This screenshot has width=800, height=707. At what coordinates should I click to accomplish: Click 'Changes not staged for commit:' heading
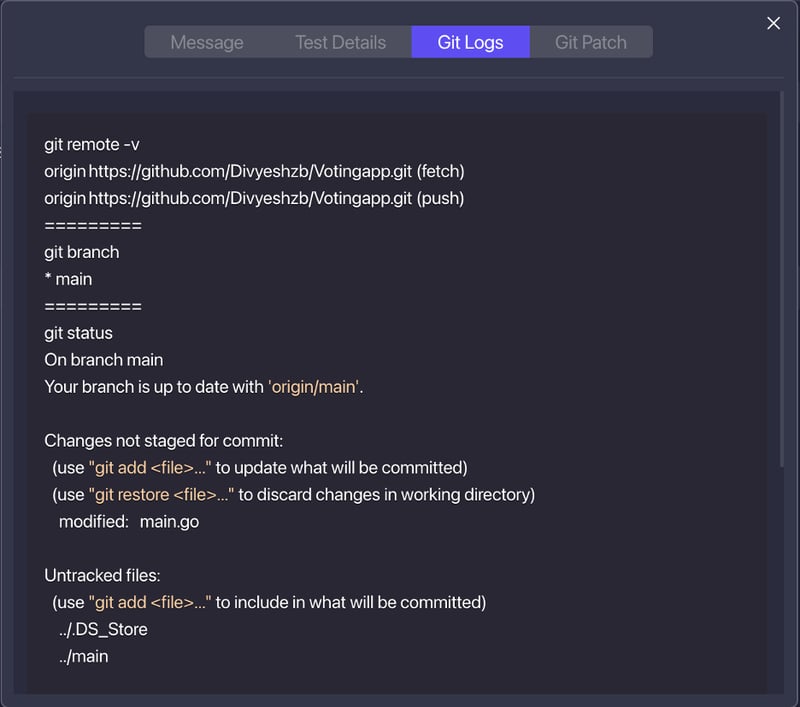(x=163, y=441)
